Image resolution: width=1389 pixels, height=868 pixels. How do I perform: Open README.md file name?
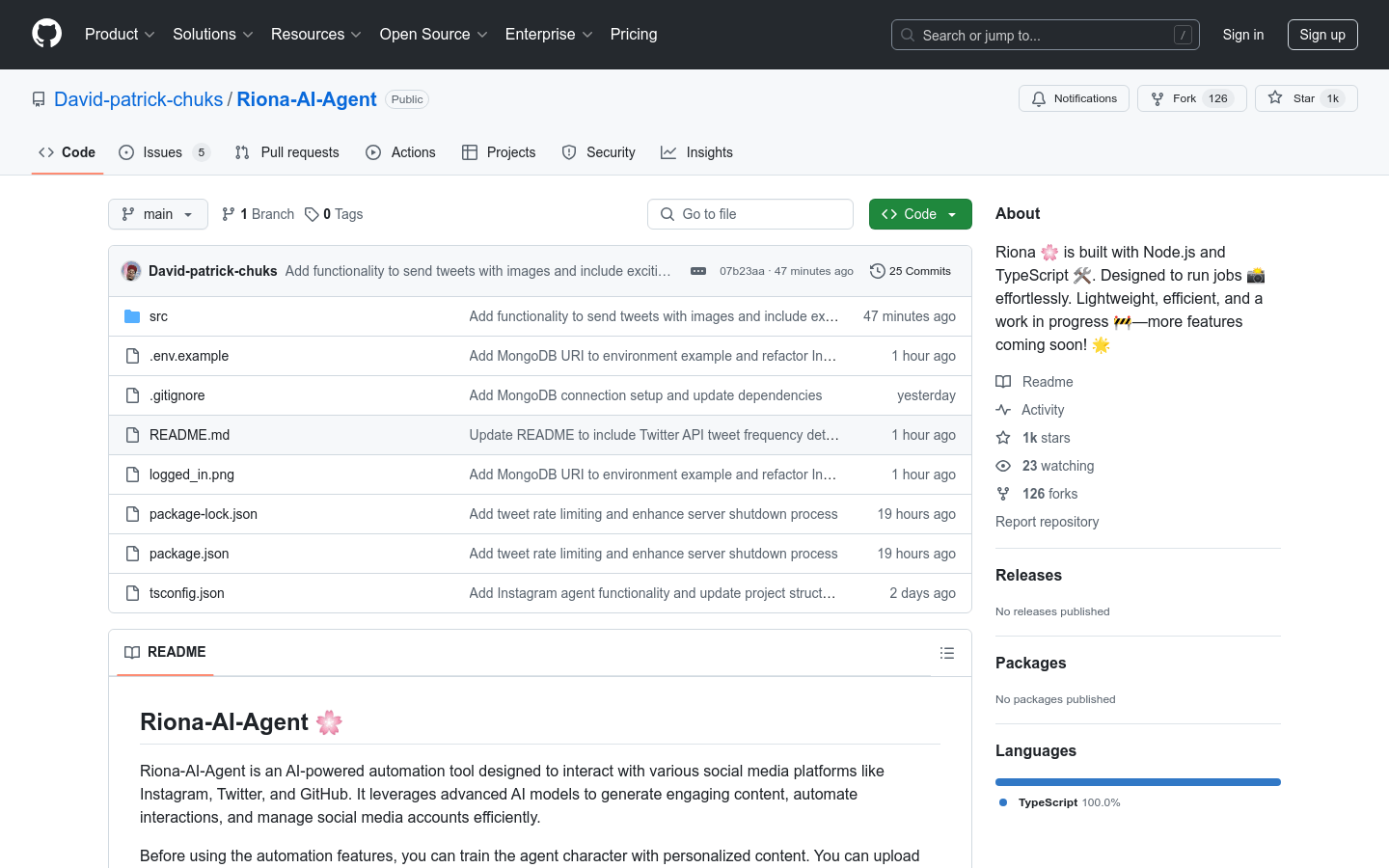point(189,435)
